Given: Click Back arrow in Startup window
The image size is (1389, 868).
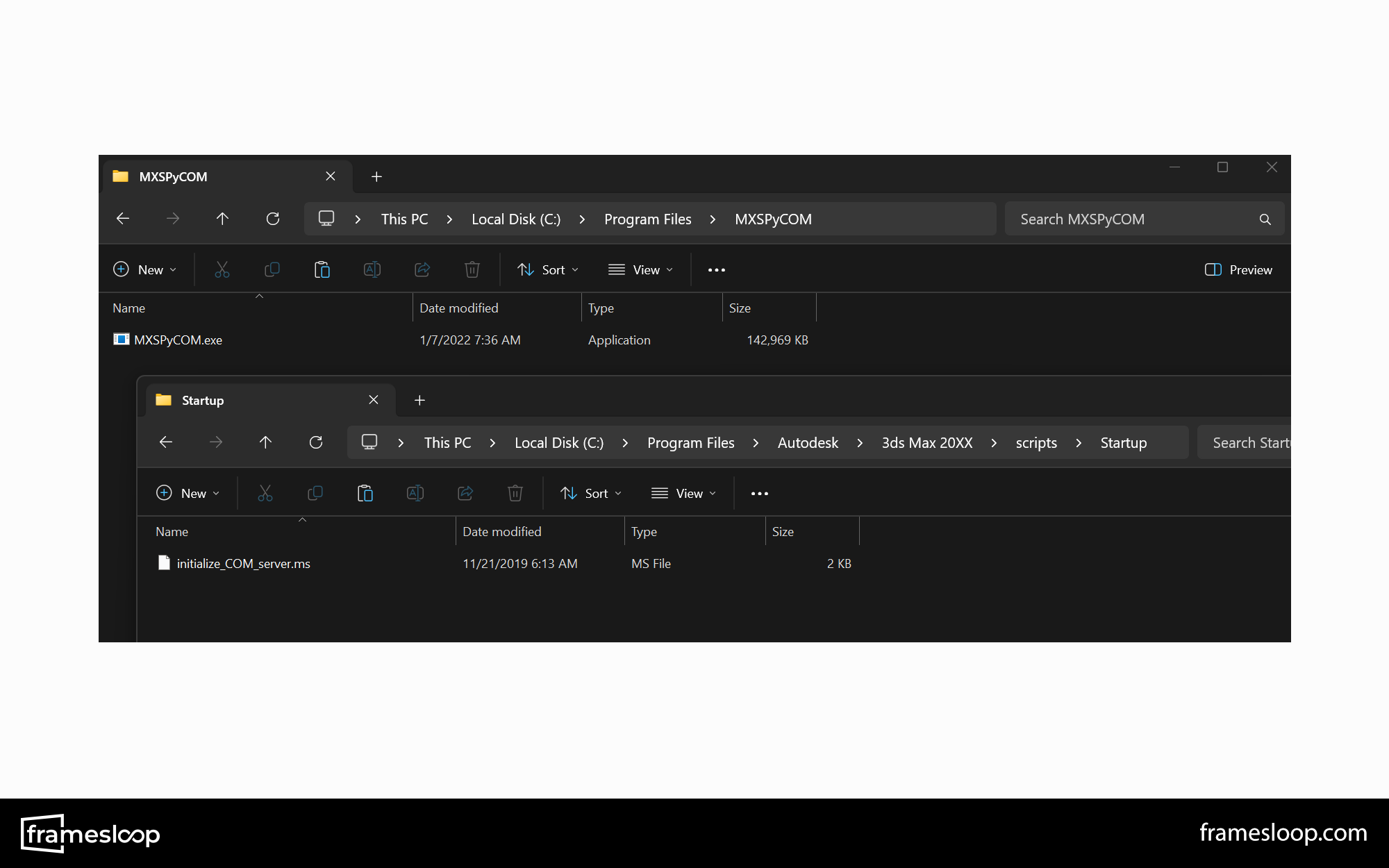Looking at the screenshot, I should click(x=166, y=442).
